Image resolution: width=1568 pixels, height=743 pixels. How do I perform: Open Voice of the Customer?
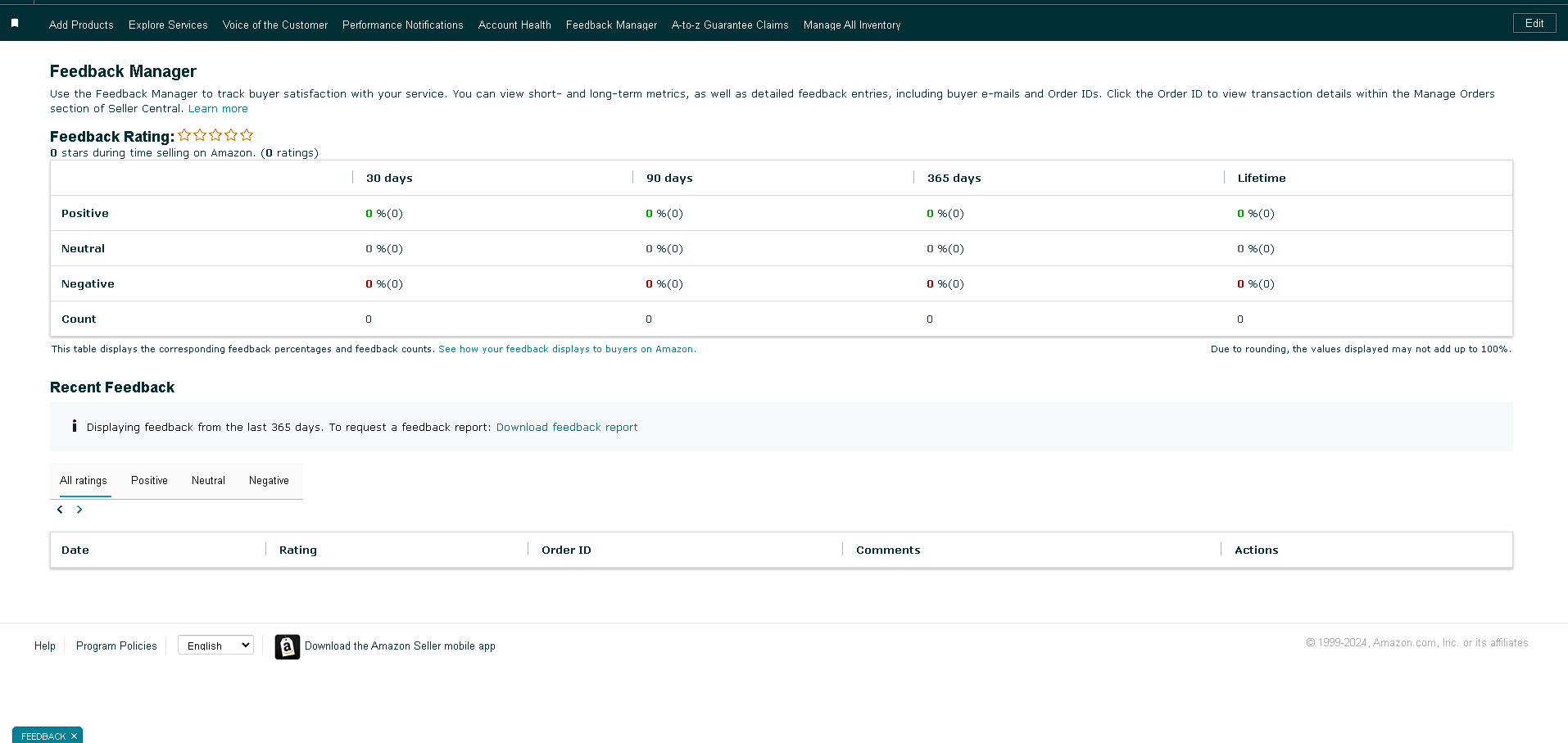[x=275, y=25]
